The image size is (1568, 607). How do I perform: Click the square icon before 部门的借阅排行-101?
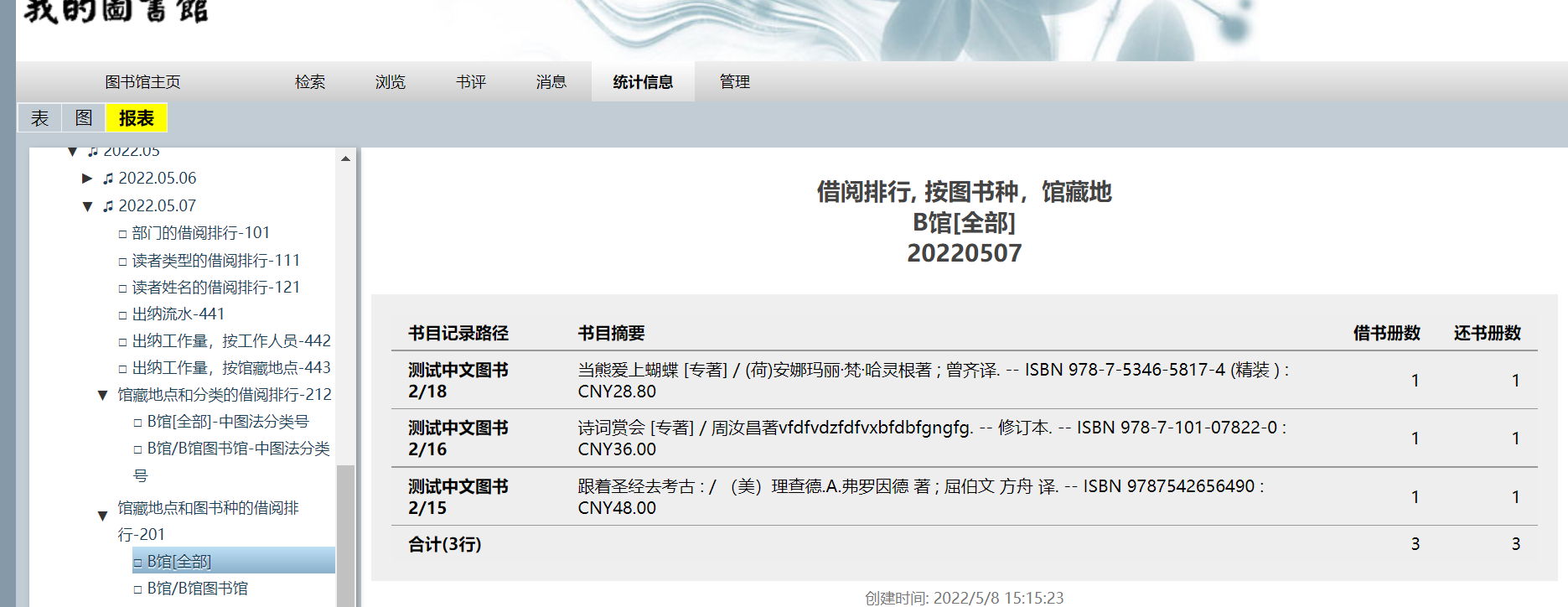(123, 235)
